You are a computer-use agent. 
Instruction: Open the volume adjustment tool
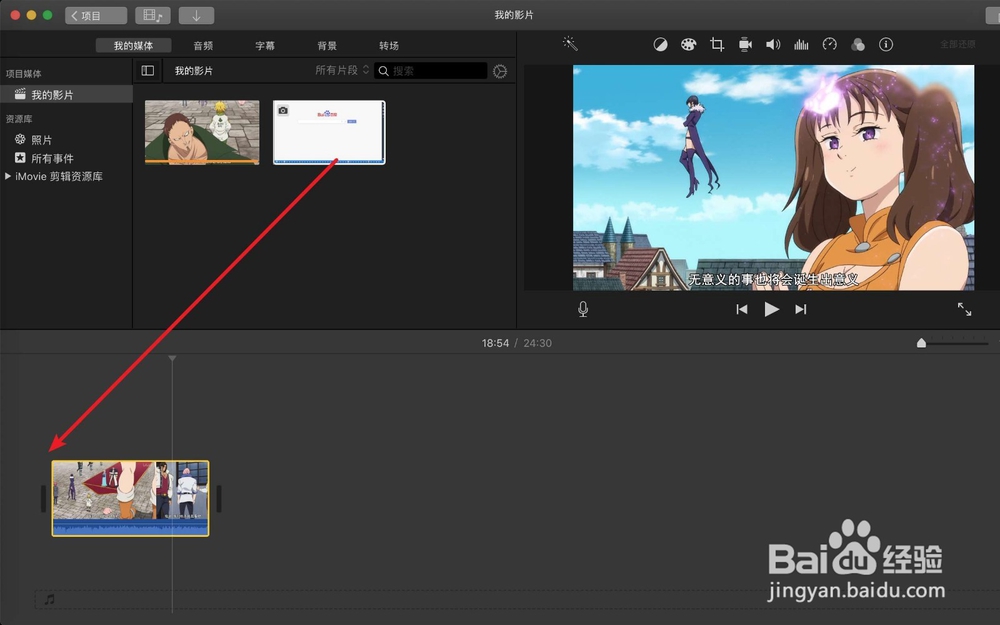click(x=773, y=44)
